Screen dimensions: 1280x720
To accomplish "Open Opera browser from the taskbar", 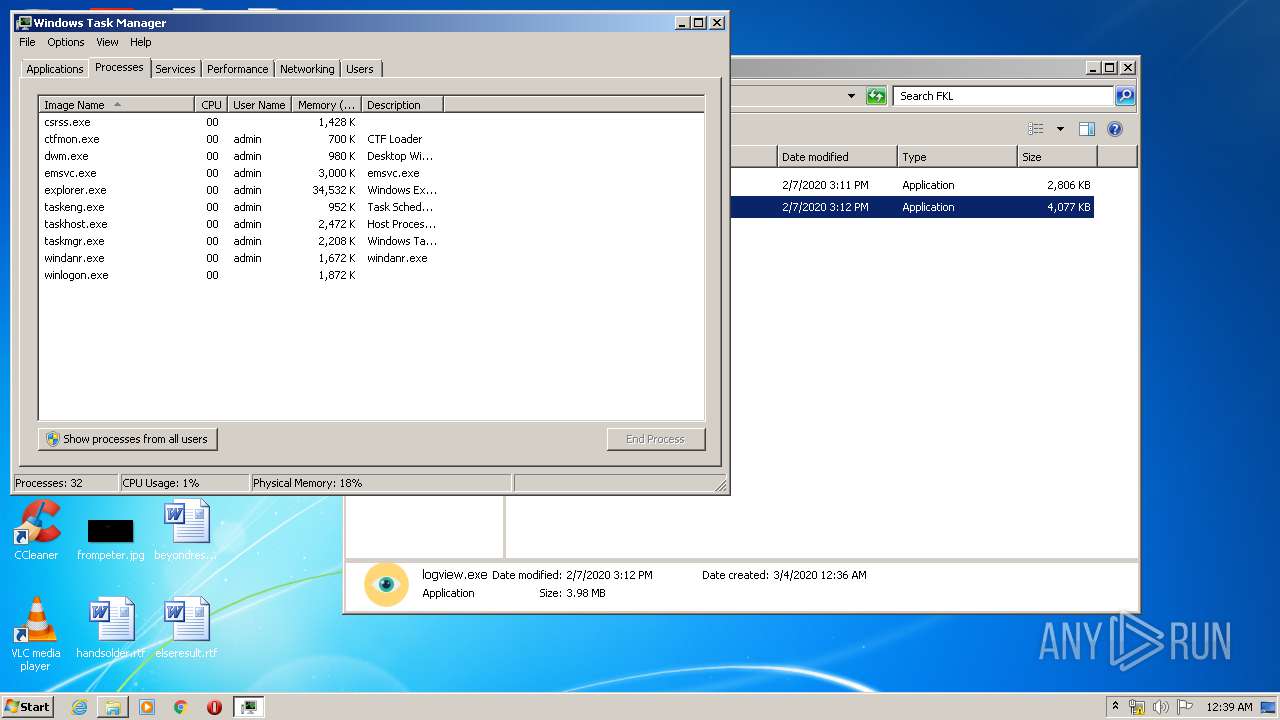I will point(214,707).
